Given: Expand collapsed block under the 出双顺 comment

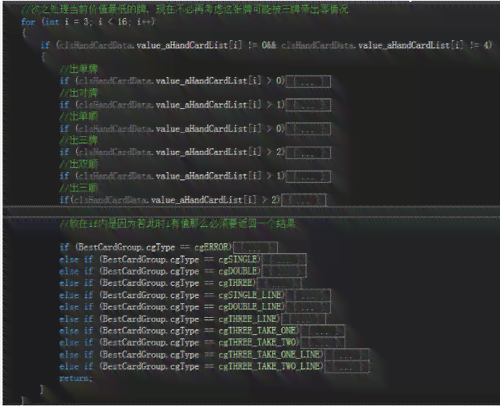Looking at the screenshot, I should [308, 176].
